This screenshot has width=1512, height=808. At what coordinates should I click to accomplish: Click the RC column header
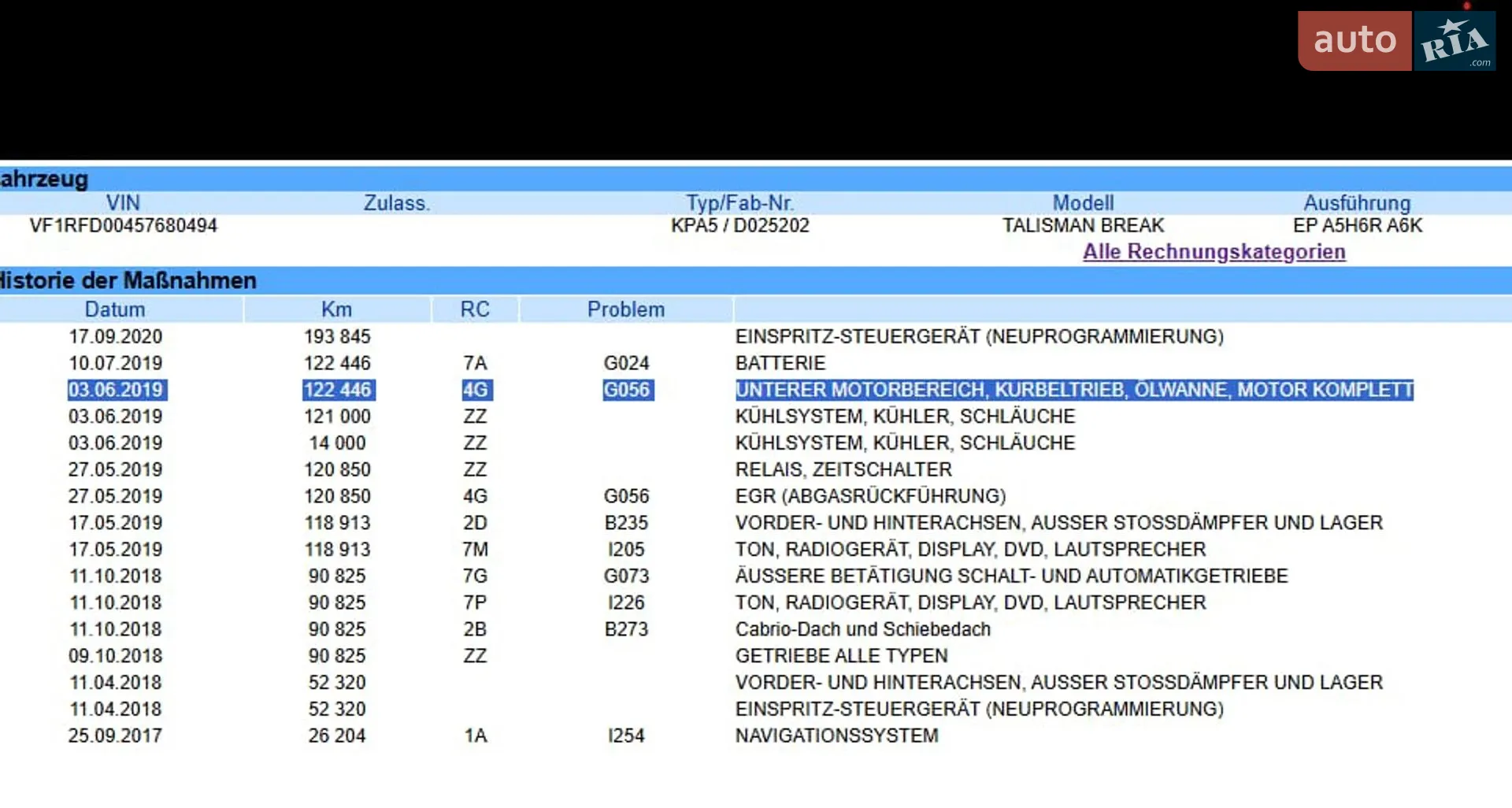point(475,309)
